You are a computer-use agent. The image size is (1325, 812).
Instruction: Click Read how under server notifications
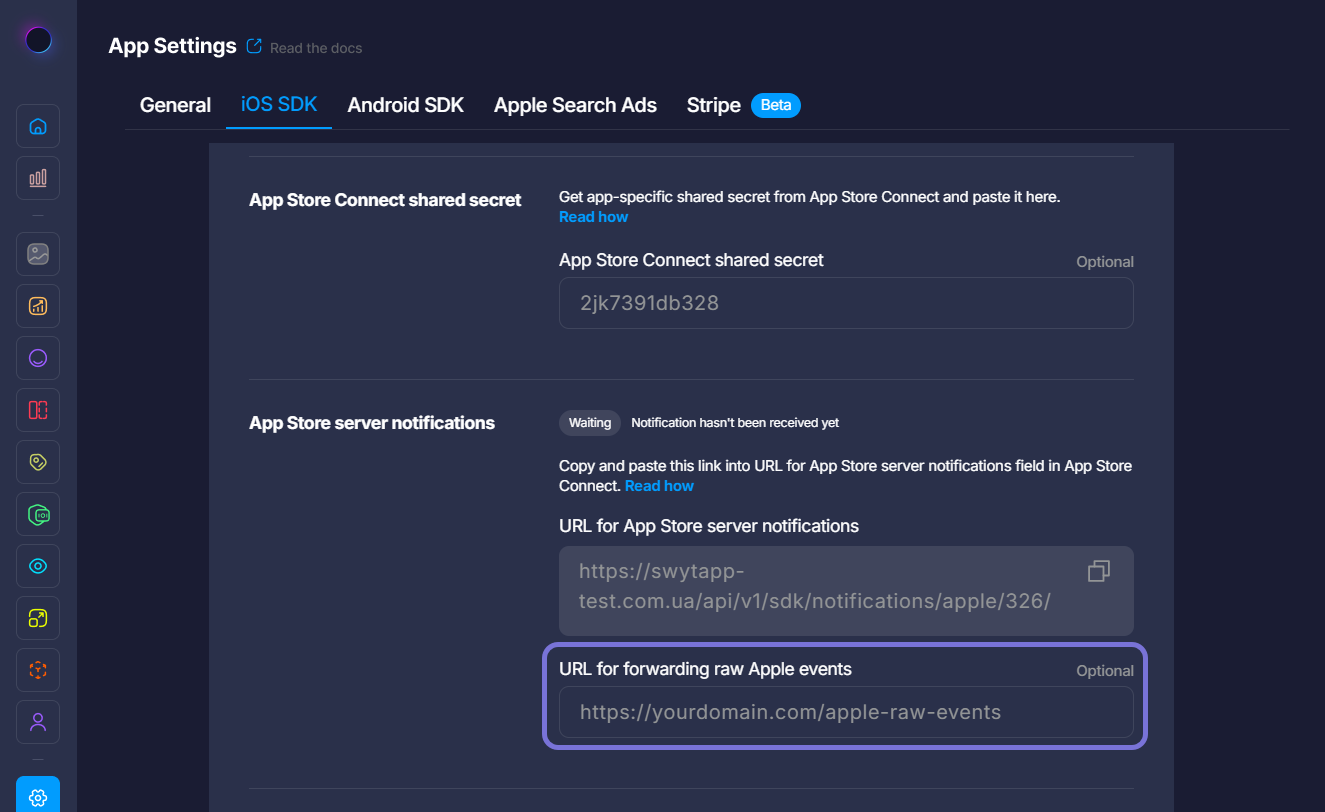point(659,486)
